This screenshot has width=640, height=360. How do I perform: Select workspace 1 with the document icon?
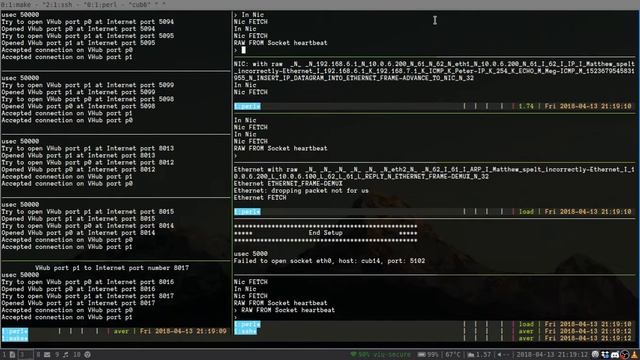point(9,355)
